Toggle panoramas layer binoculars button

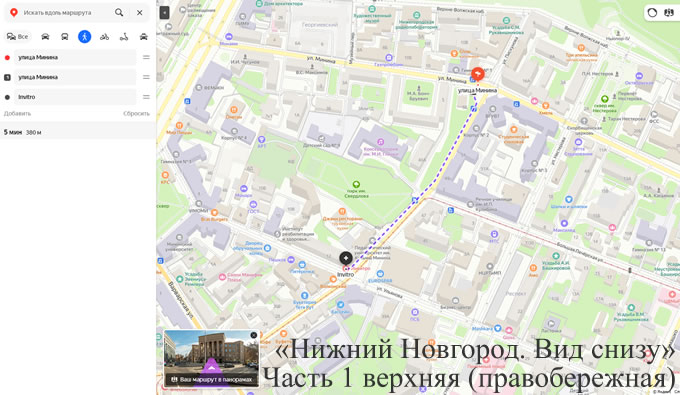click(668, 13)
